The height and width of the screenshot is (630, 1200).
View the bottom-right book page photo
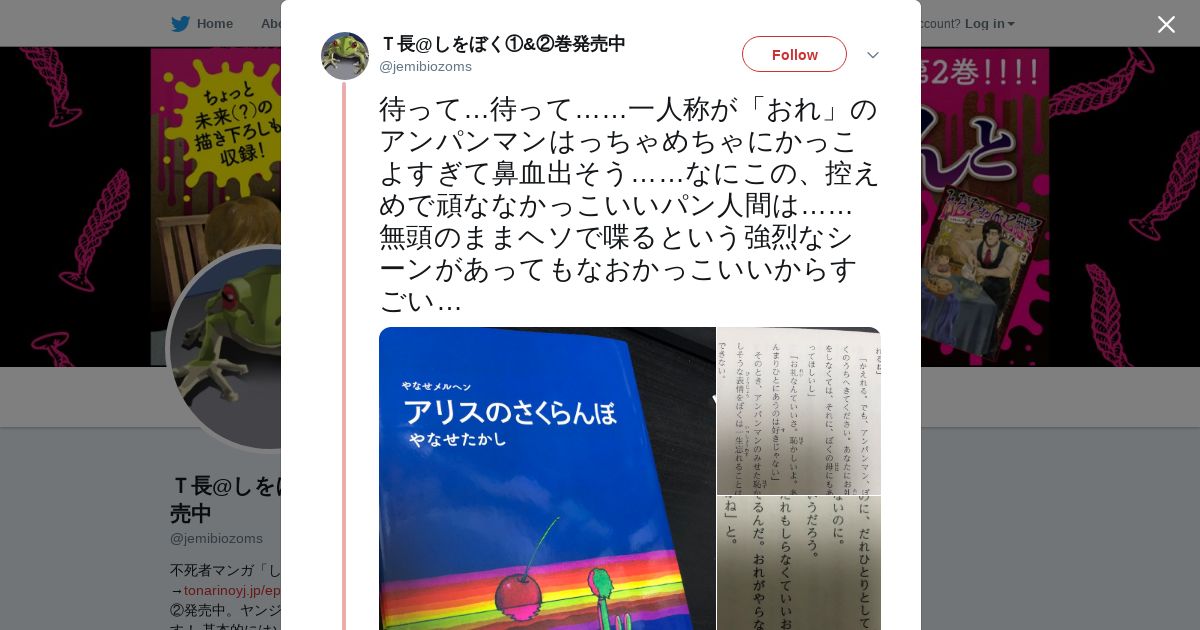click(799, 563)
